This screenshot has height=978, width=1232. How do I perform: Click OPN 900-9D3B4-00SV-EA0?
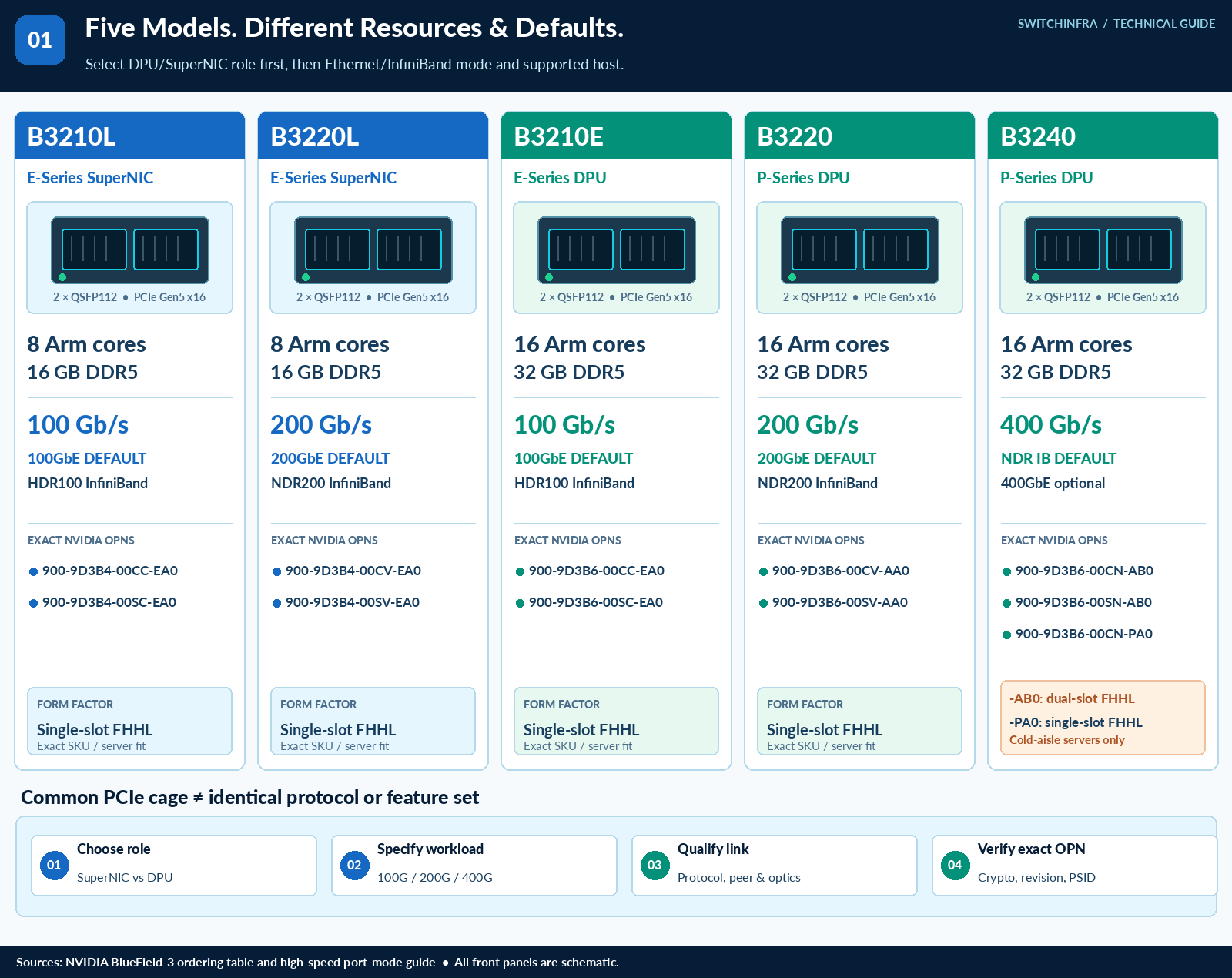(353, 602)
